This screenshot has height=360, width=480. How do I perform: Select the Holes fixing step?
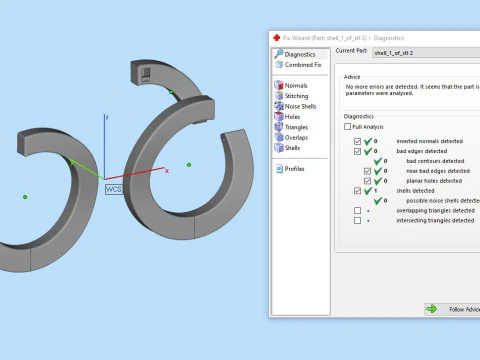pos(287,117)
